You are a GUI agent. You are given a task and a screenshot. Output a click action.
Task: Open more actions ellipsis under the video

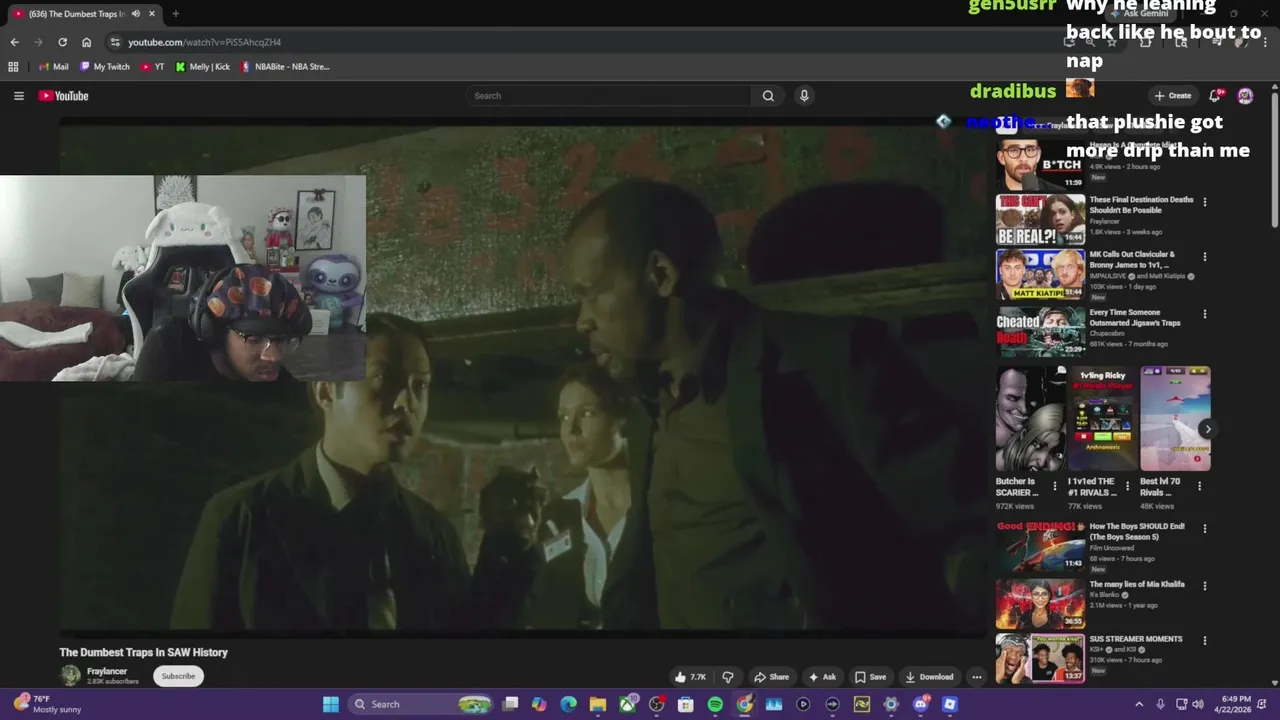point(977,677)
